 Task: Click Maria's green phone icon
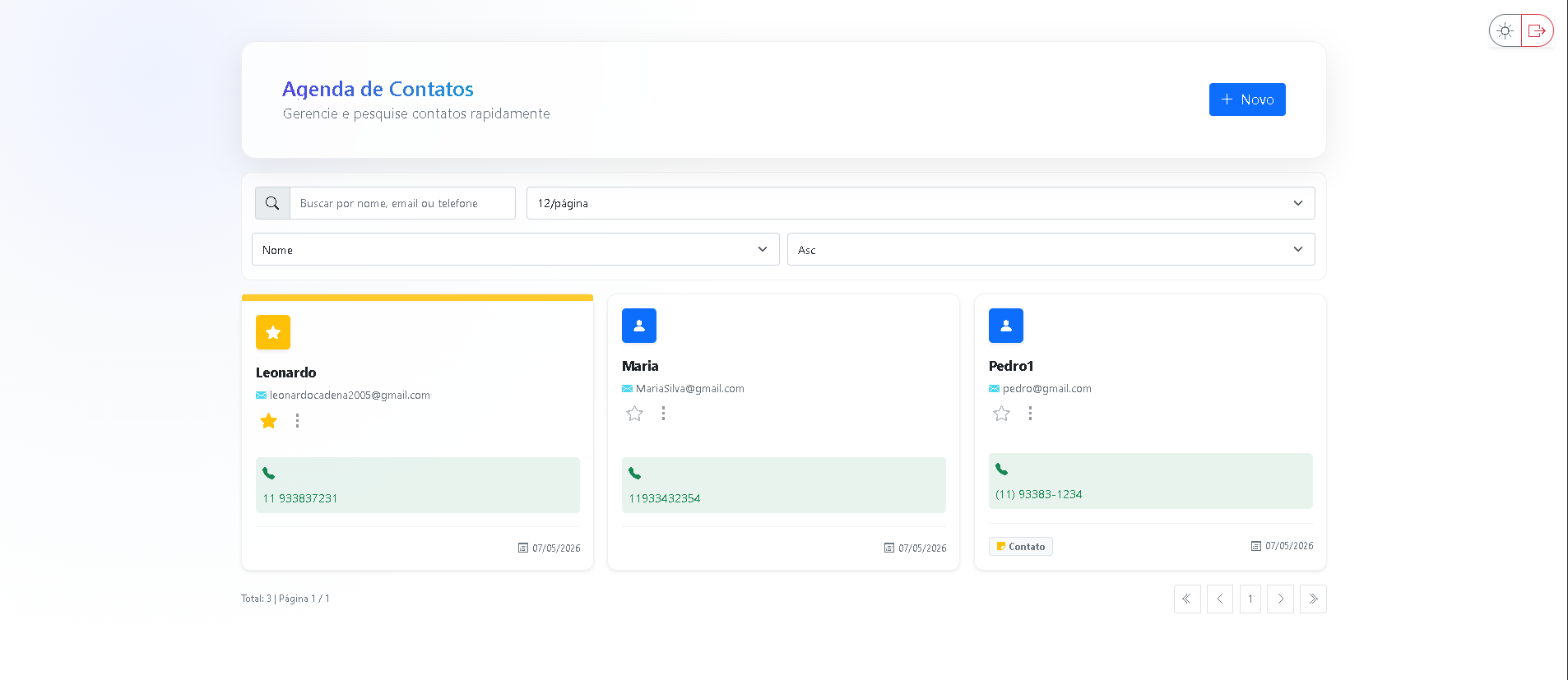[634, 474]
